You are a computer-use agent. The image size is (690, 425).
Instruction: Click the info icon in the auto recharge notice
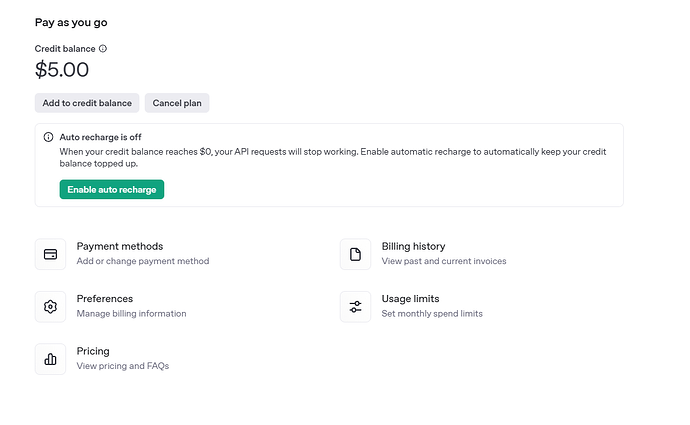48,137
